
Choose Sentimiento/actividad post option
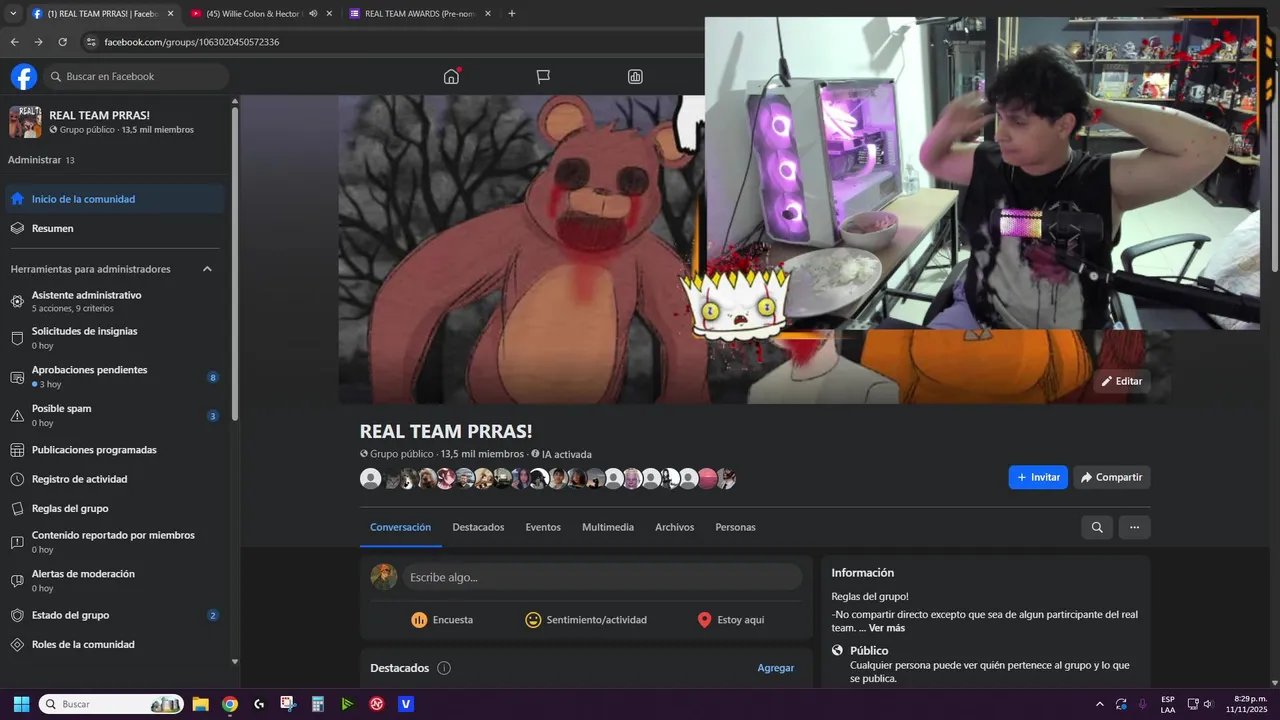tap(586, 620)
